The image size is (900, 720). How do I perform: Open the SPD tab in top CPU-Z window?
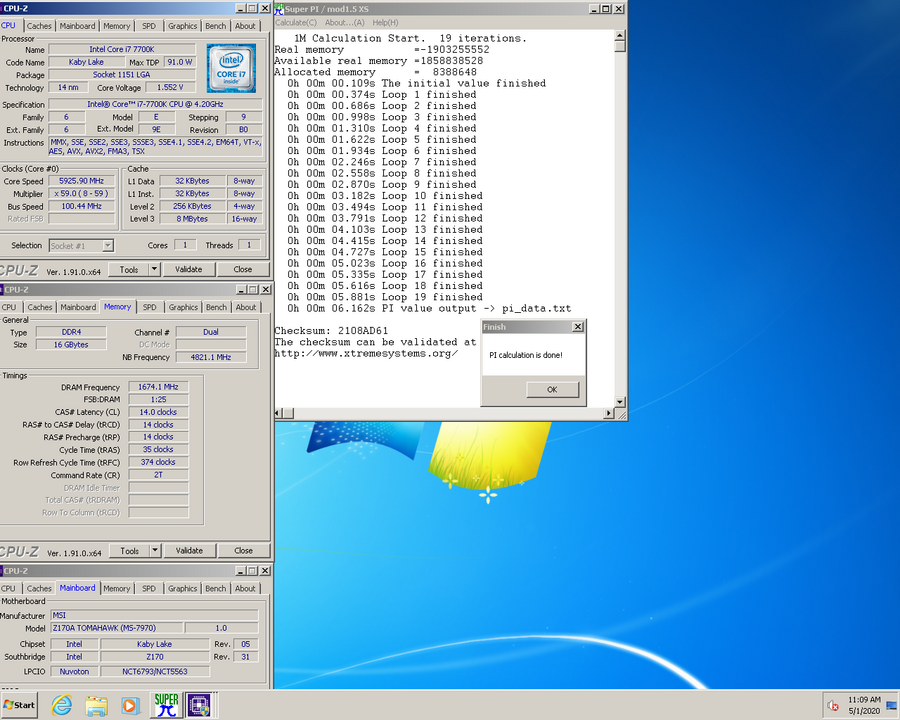[149, 26]
